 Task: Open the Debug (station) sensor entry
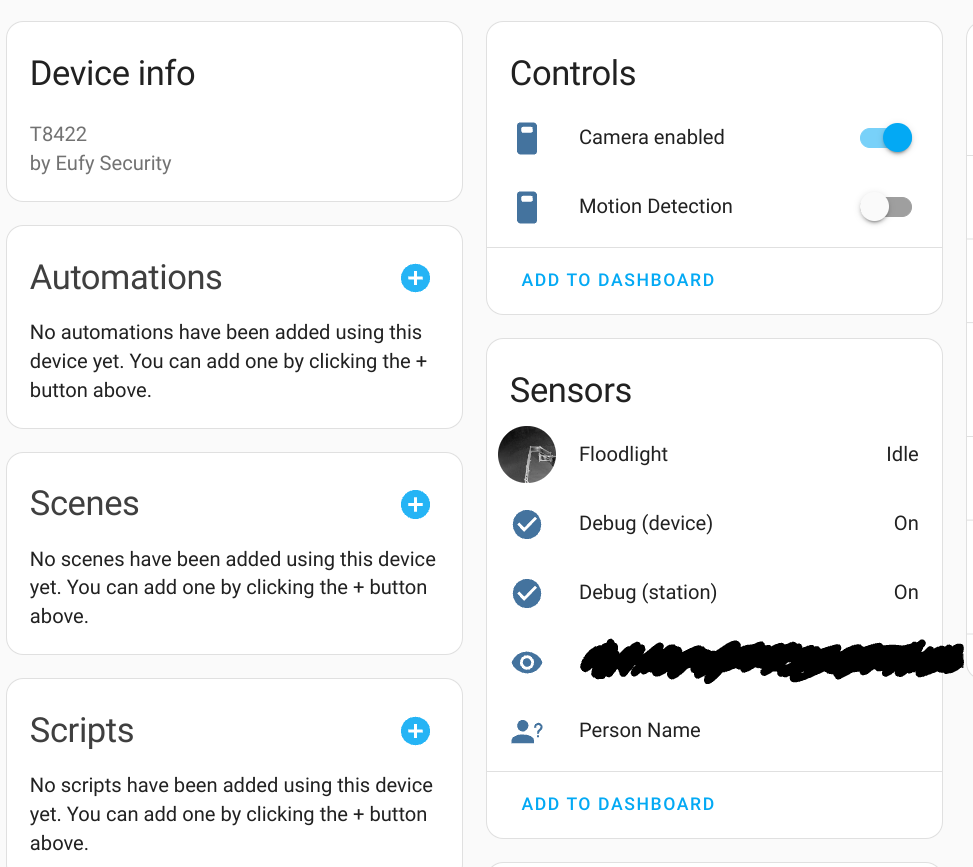(x=714, y=593)
